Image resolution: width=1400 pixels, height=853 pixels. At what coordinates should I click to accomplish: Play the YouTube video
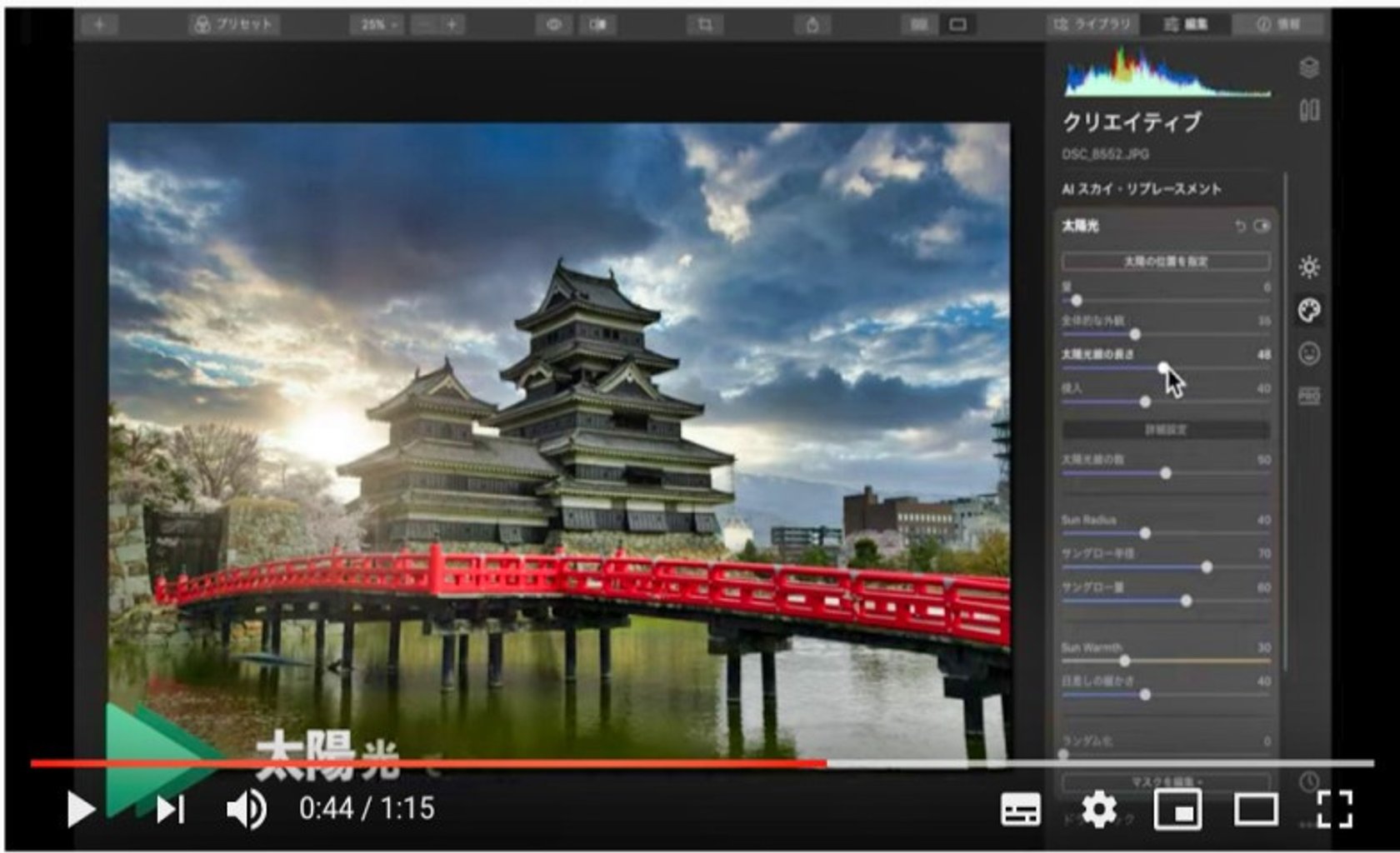point(80,809)
